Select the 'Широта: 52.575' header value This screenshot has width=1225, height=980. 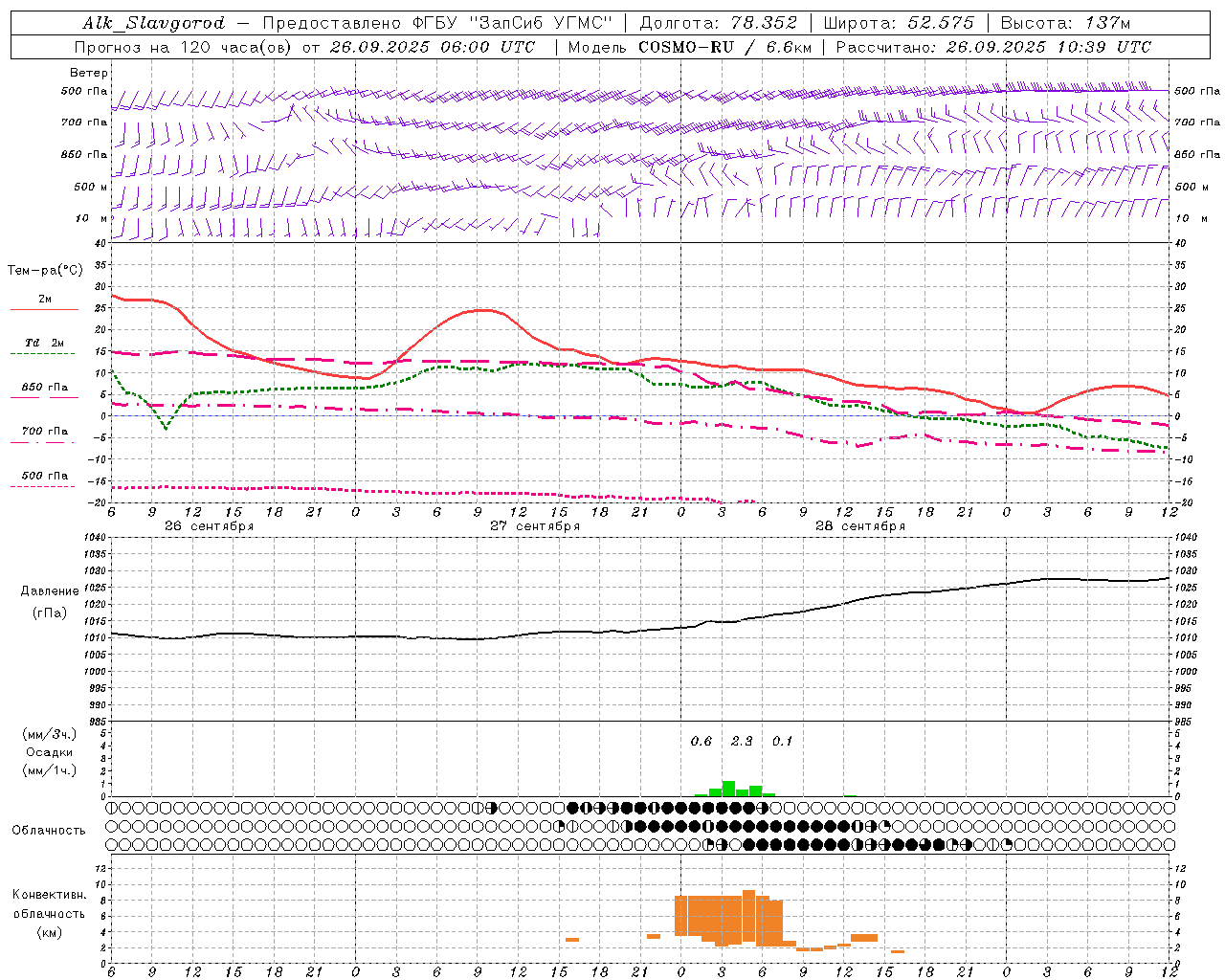(x=898, y=23)
